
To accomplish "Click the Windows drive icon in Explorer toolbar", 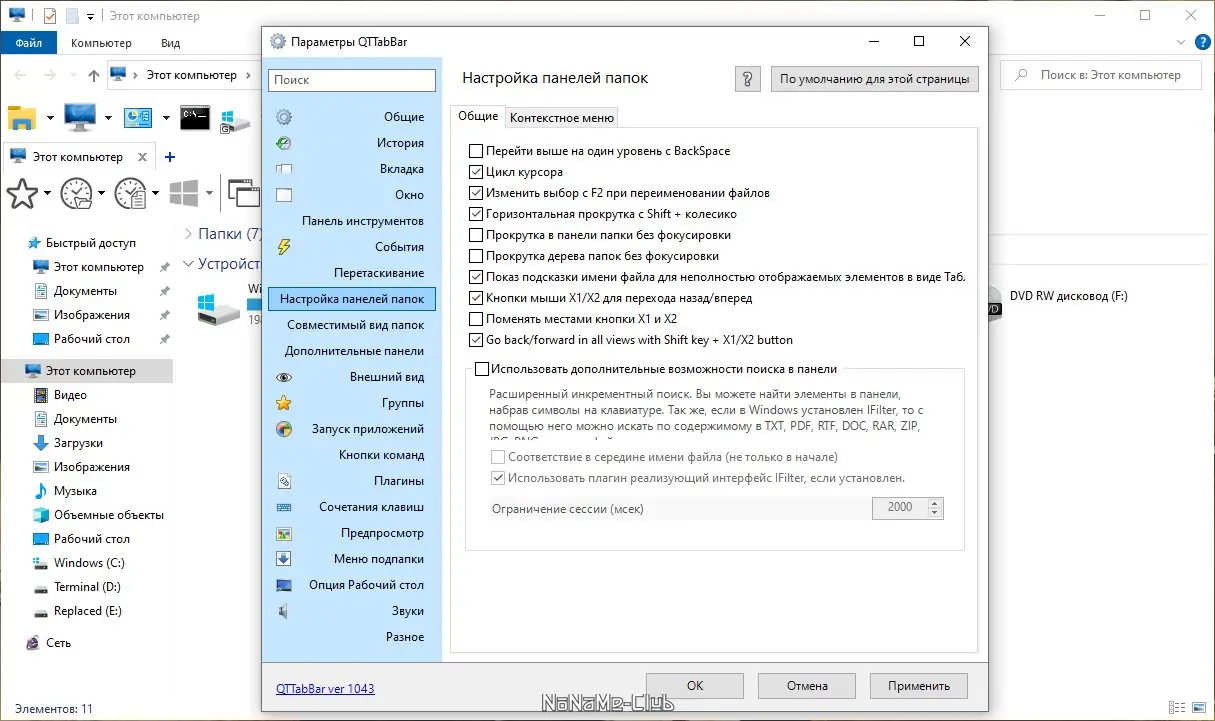I will [x=236, y=120].
